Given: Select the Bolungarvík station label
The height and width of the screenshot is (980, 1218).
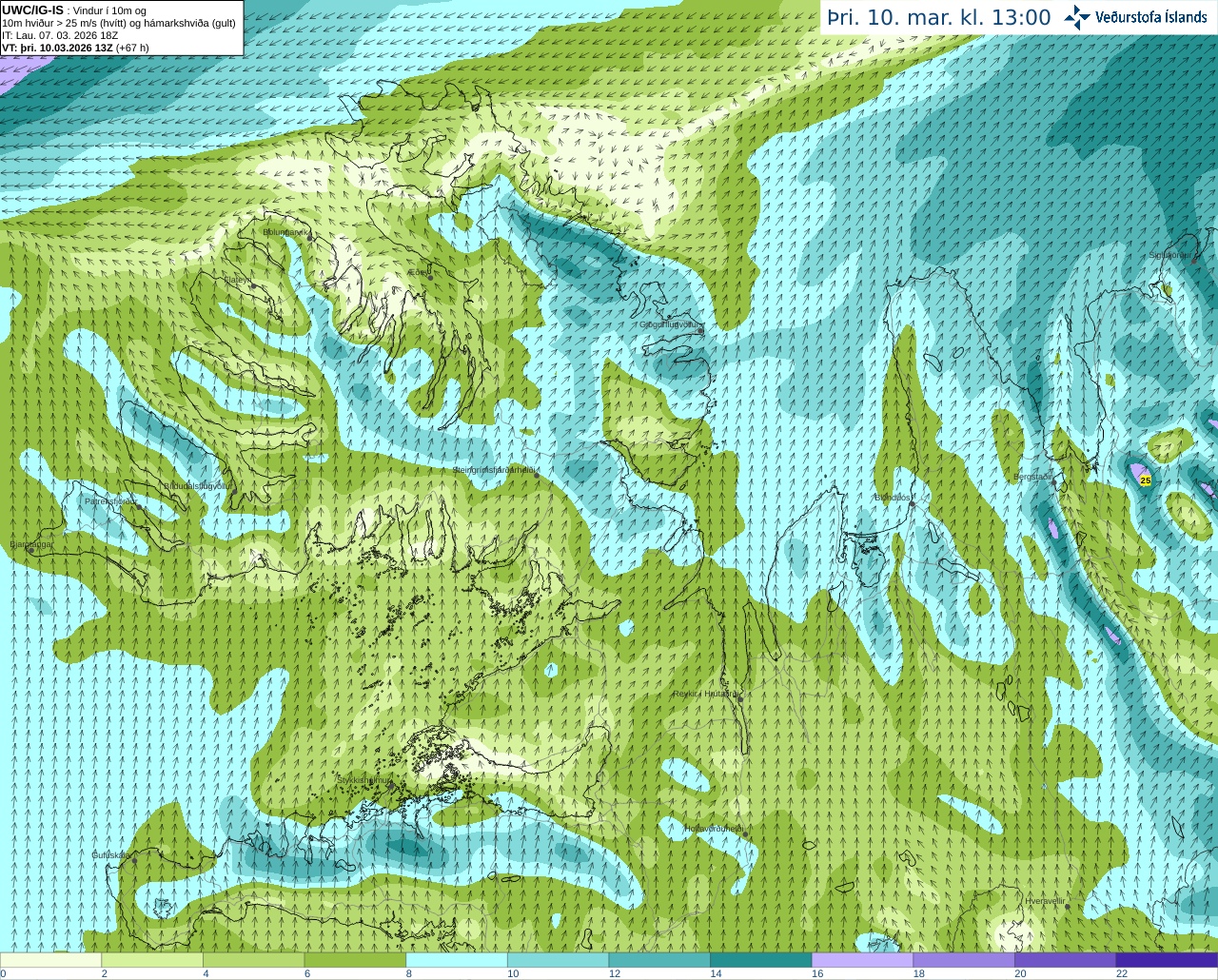Looking at the screenshot, I should (x=285, y=231).
